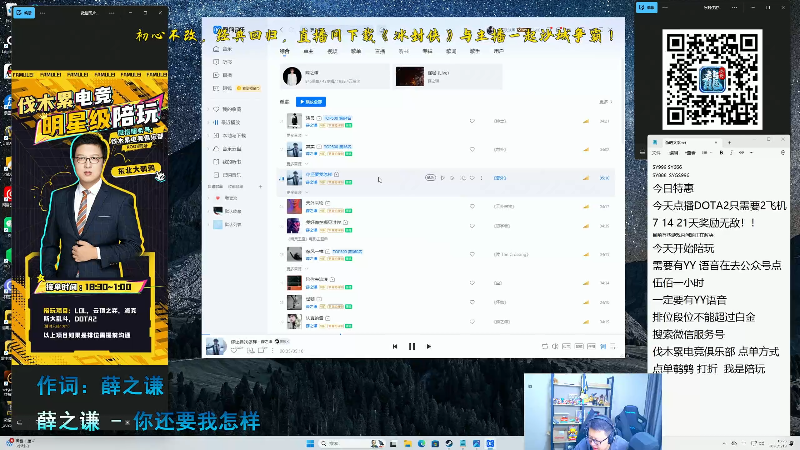
Task: Click more options dots on highlighted row
Action: (481, 178)
